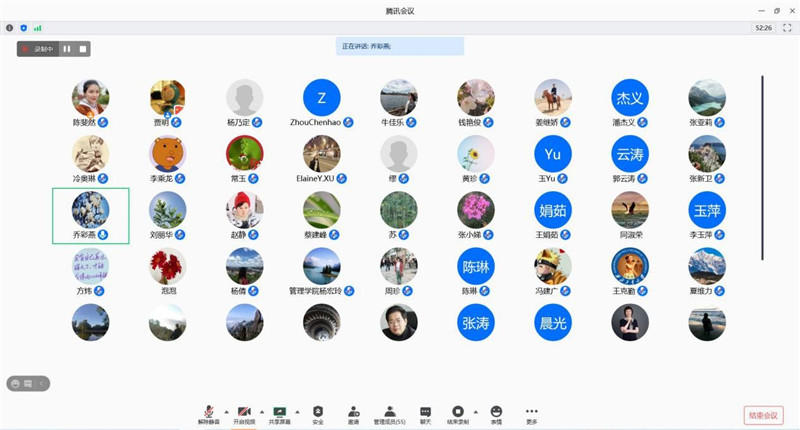
Task: Open the 更多 more options menu
Action: (x=531, y=413)
